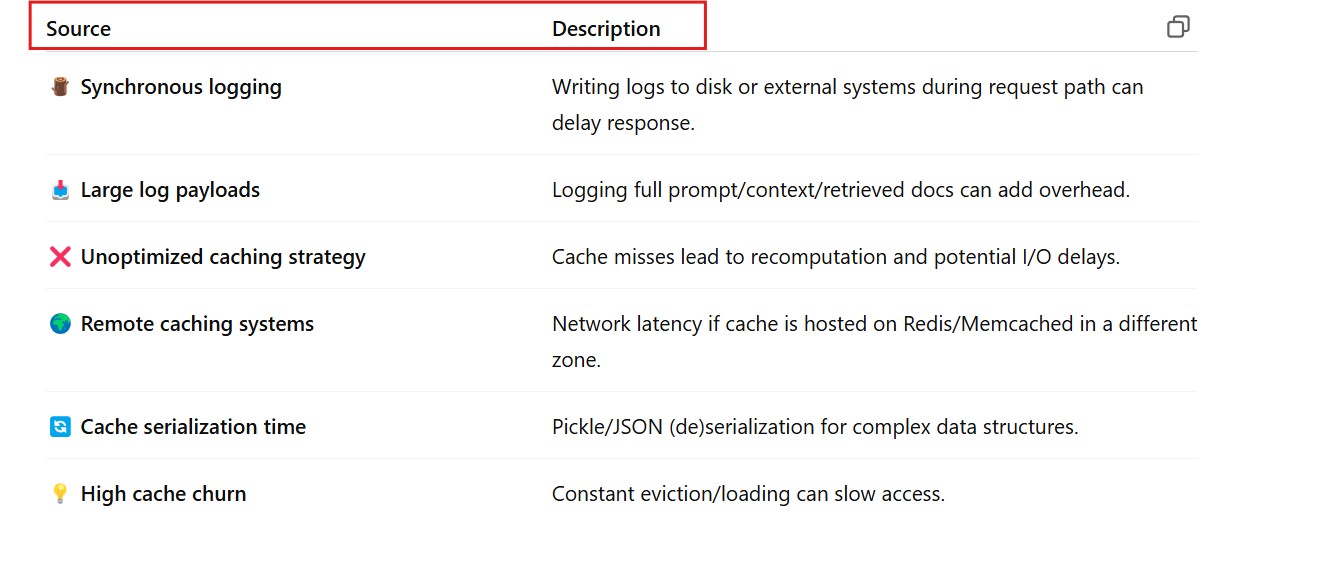Click the copy table icon

point(1178,27)
